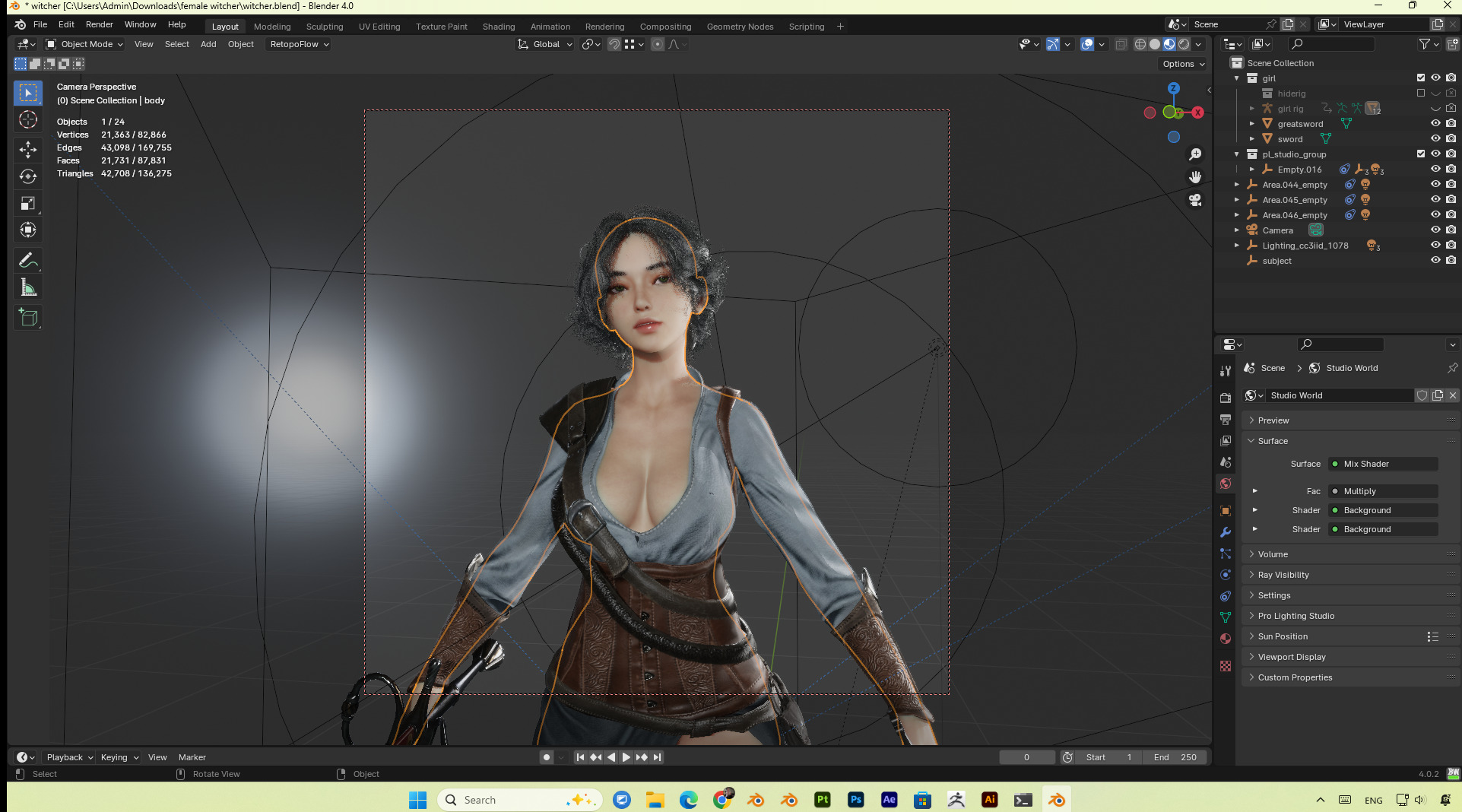This screenshot has width=1462, height=812.
Task: Open the Object properties tab
Action: pos(1226,511)
